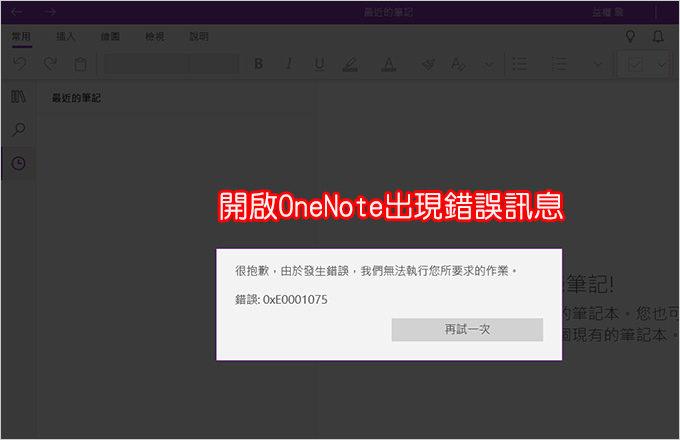Open the font name box
This screenshot has width=680, height=440.
(146, 64)
